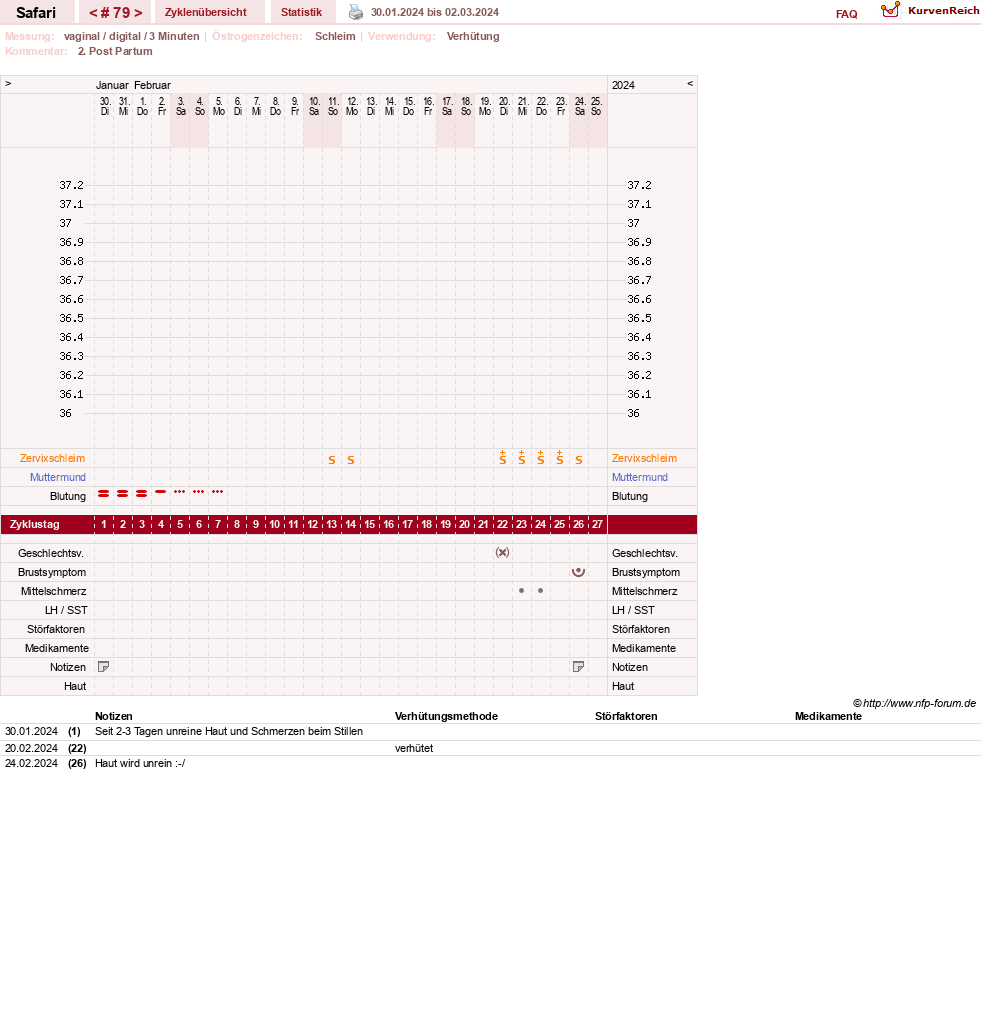The image size is (981, 1015).
Task: Collapse chart with < arrow beside 2024
Action: pyautogui.click(x=690, y=84)
